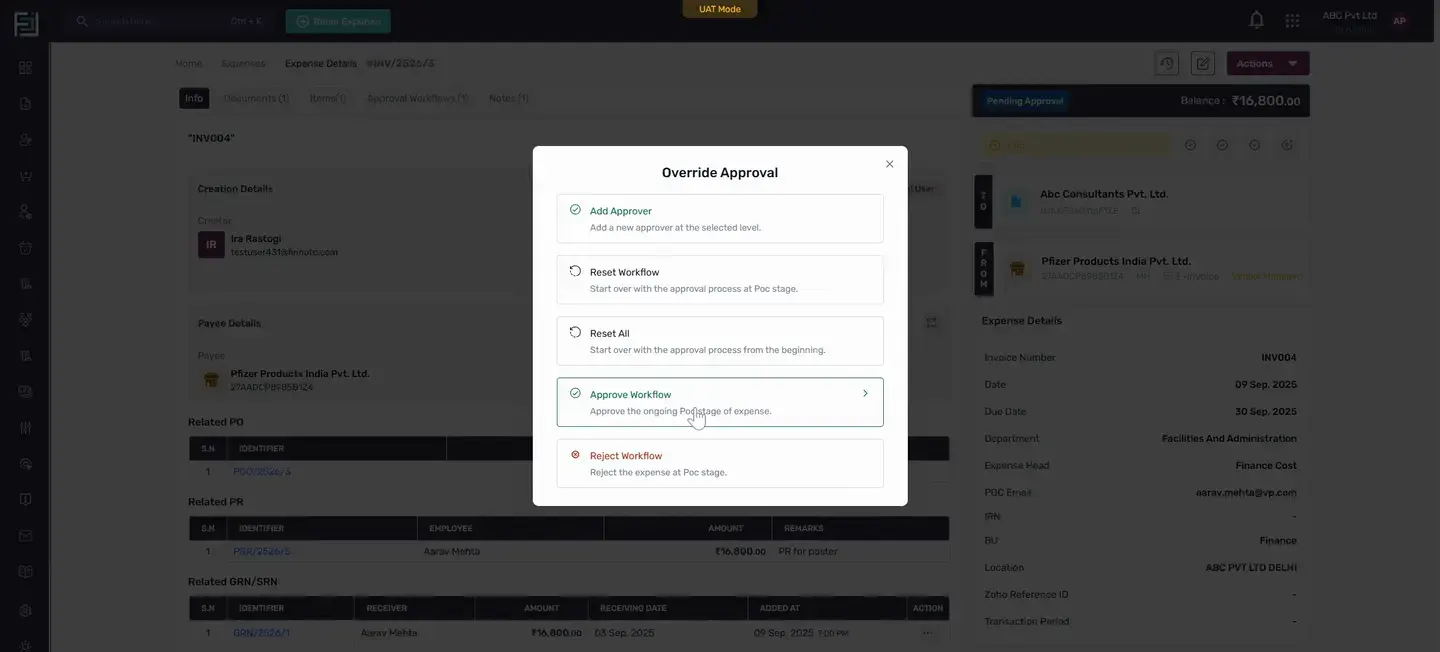Go to Expenses breadcrumb
The image size is (1440, 652).
click(x=243, y=63)
